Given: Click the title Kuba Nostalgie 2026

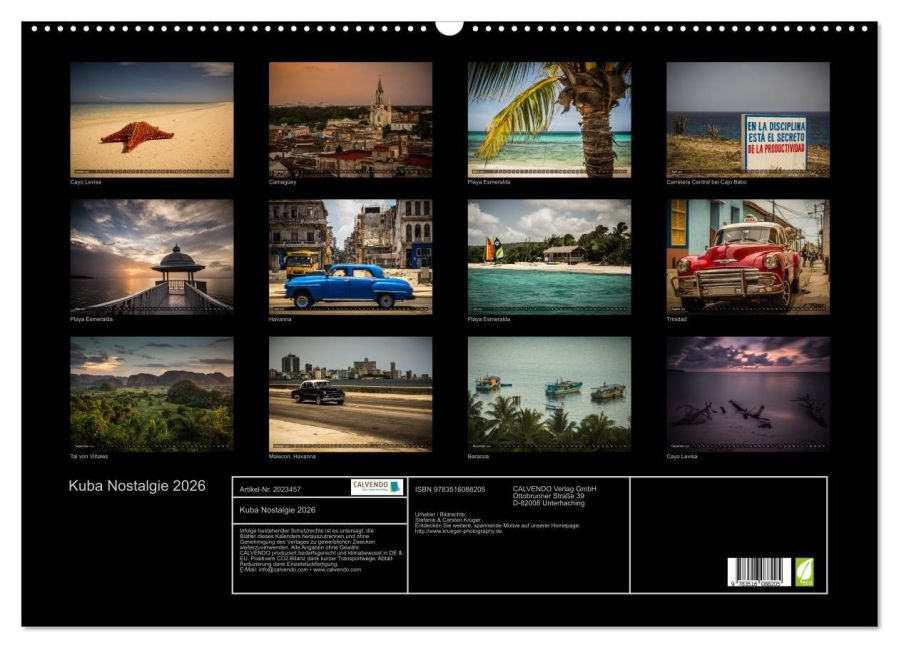Looking at the screenshot, I should click(138, 487).
